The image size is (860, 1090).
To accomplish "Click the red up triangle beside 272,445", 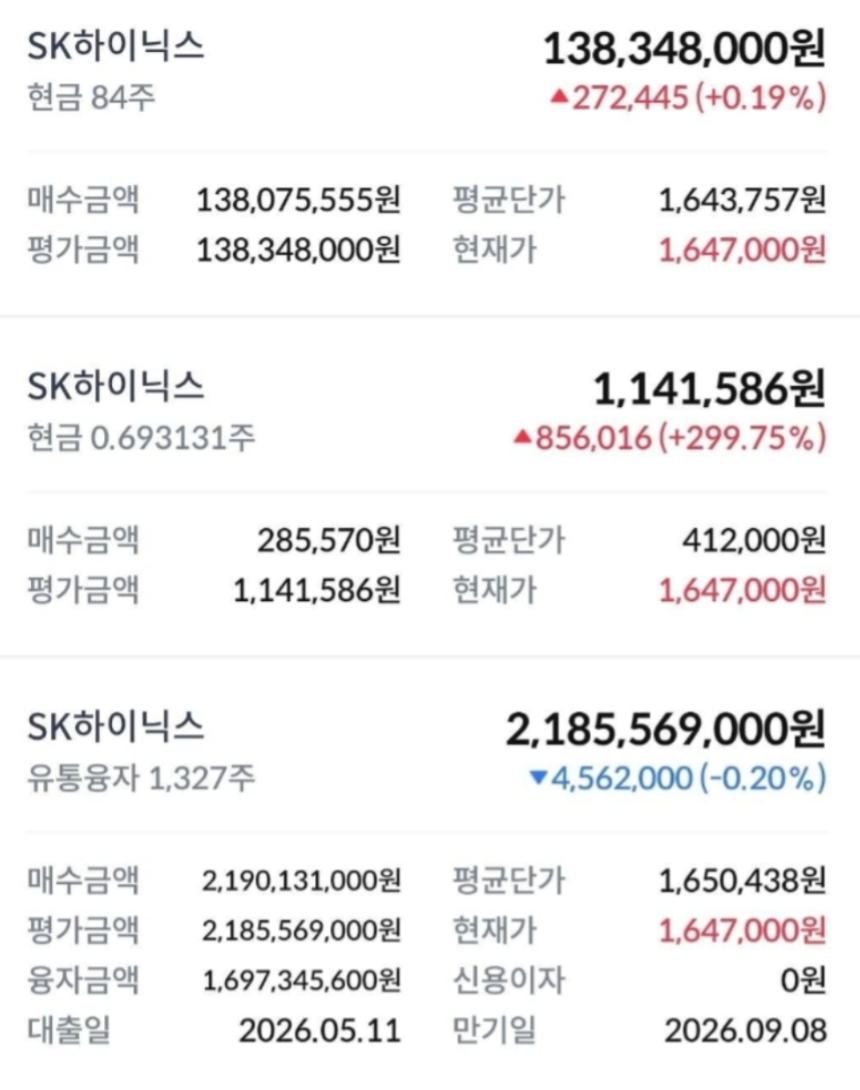I will coord(560,97).
